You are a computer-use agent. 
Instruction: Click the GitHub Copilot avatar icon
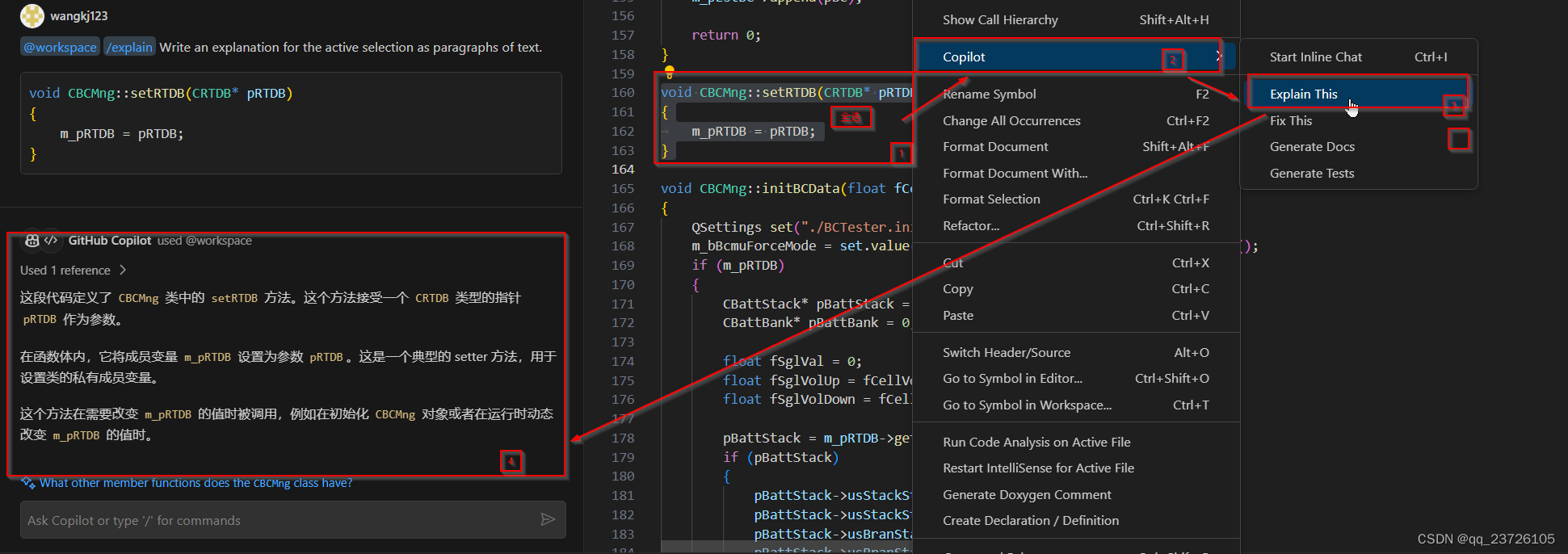[x=32, y=241]
